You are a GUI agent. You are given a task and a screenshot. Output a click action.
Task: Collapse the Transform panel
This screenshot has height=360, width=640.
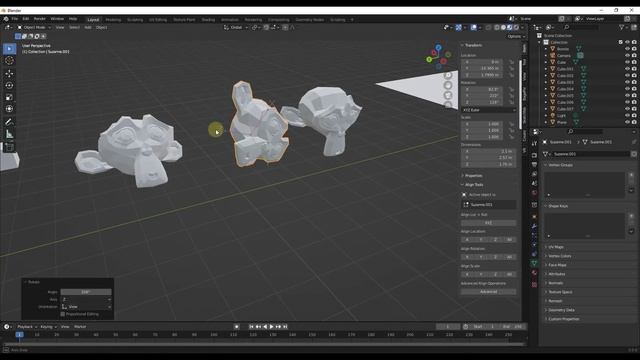tap(473, 45)
